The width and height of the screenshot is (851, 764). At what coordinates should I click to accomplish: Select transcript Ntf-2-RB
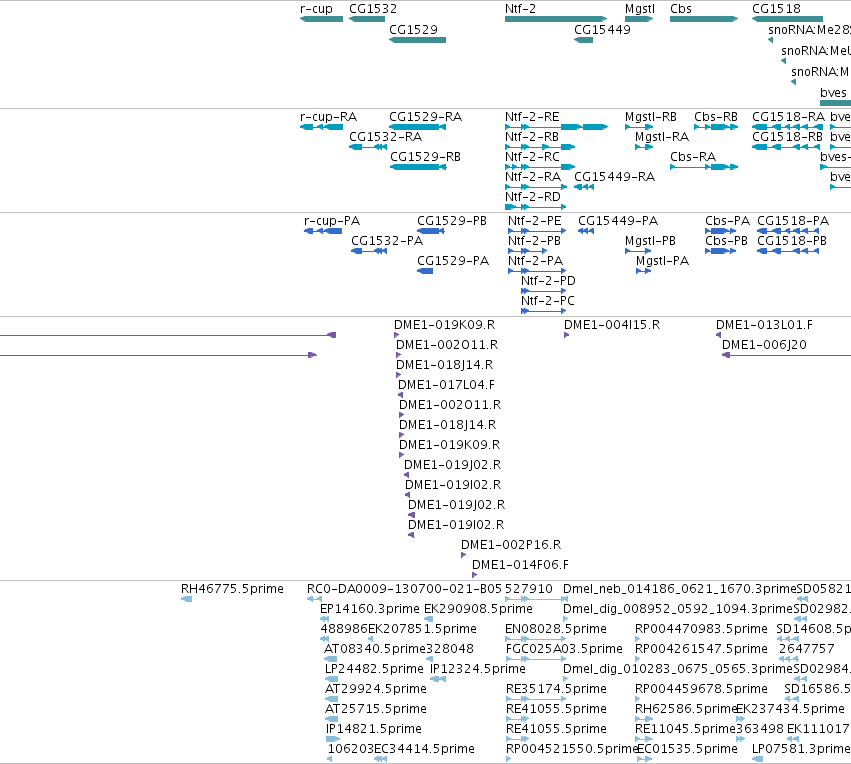click(532, 137)
